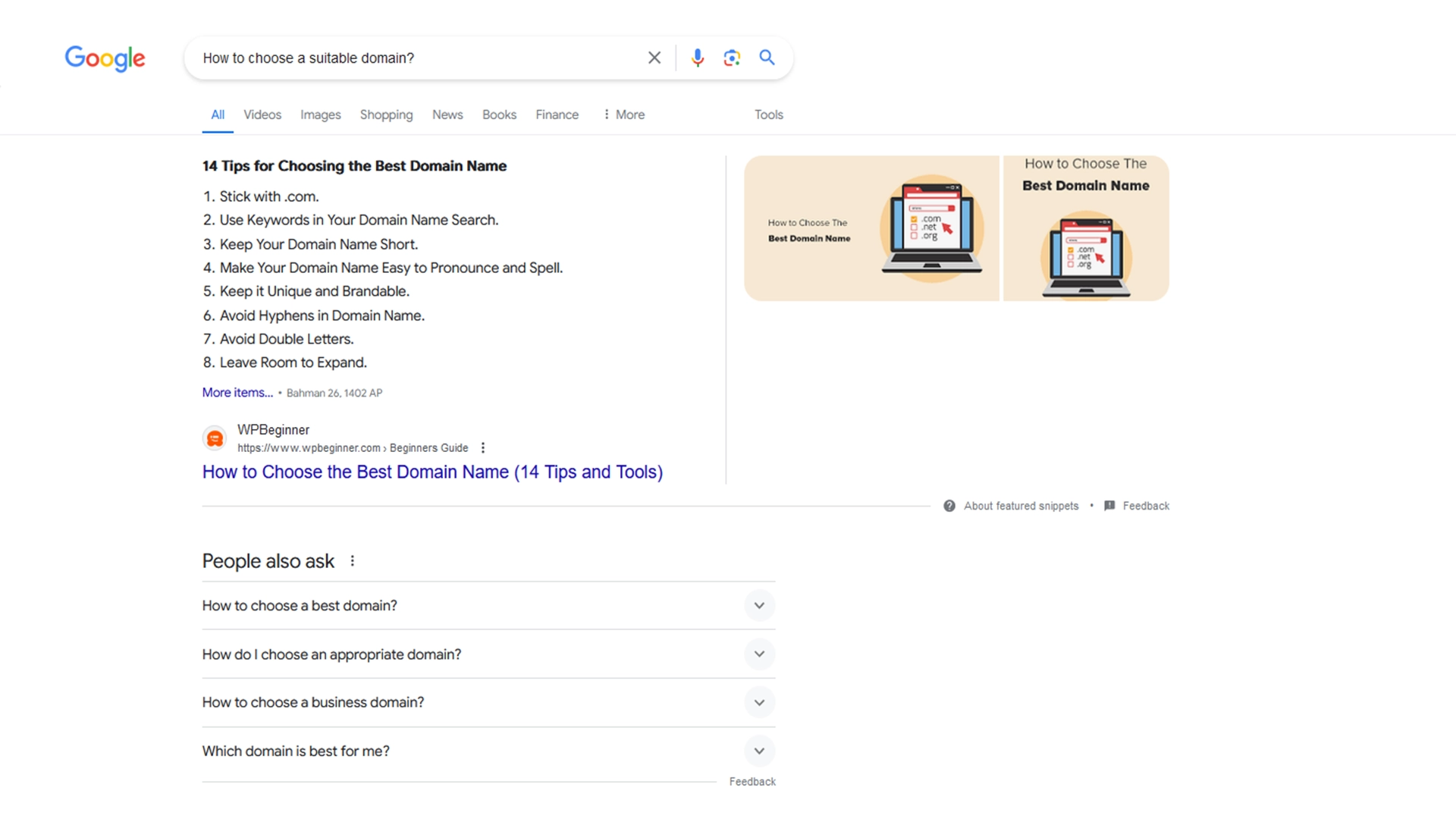
Task: Open the 'About featured snippets' link
Action: [1021, 506]
